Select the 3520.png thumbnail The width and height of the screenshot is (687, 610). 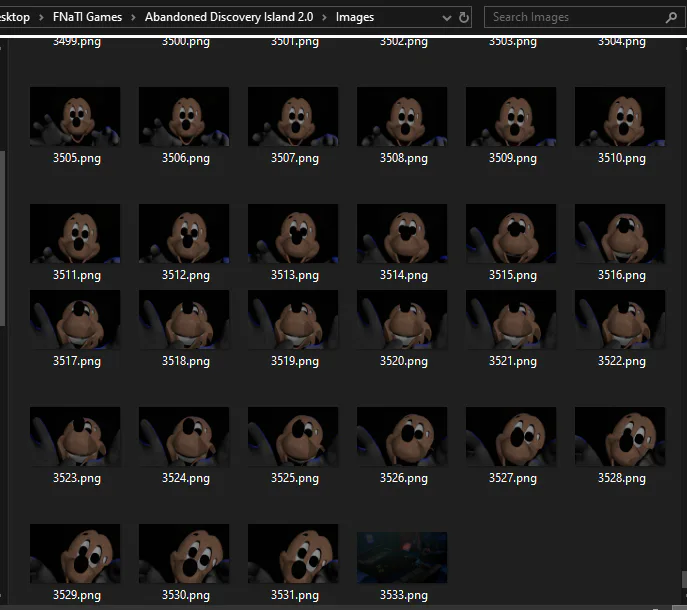coord(402,319)
